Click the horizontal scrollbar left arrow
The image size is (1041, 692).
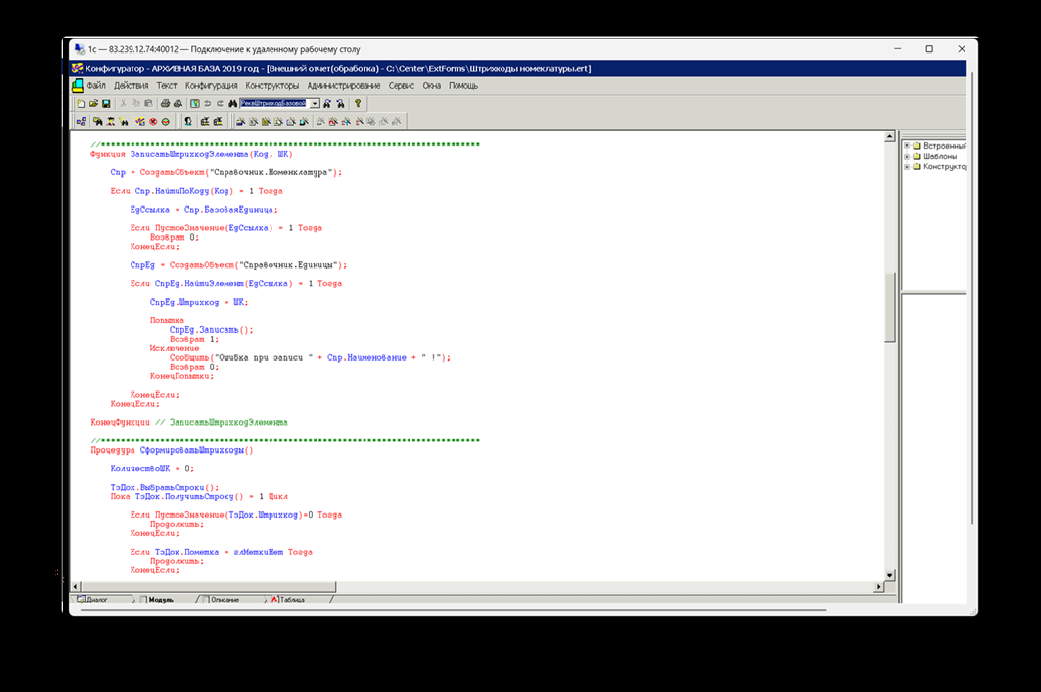click(76, 587)
